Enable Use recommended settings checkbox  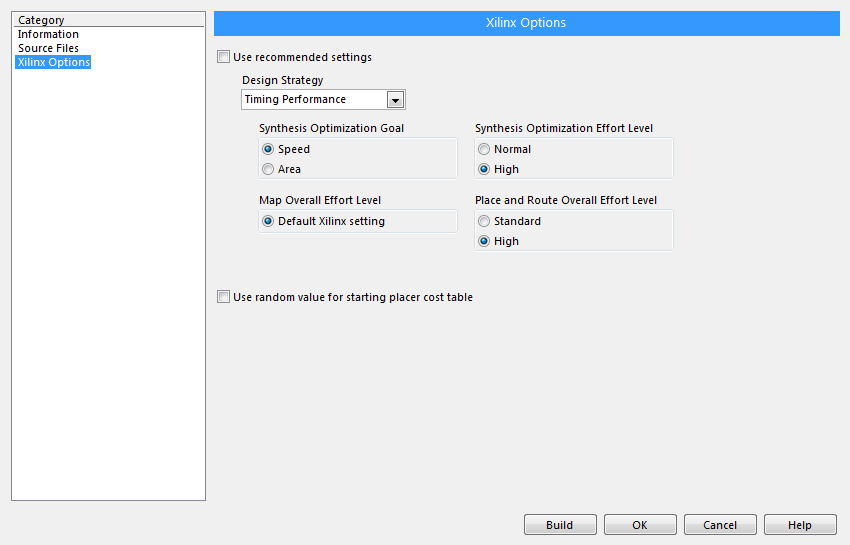click(223, 57)
